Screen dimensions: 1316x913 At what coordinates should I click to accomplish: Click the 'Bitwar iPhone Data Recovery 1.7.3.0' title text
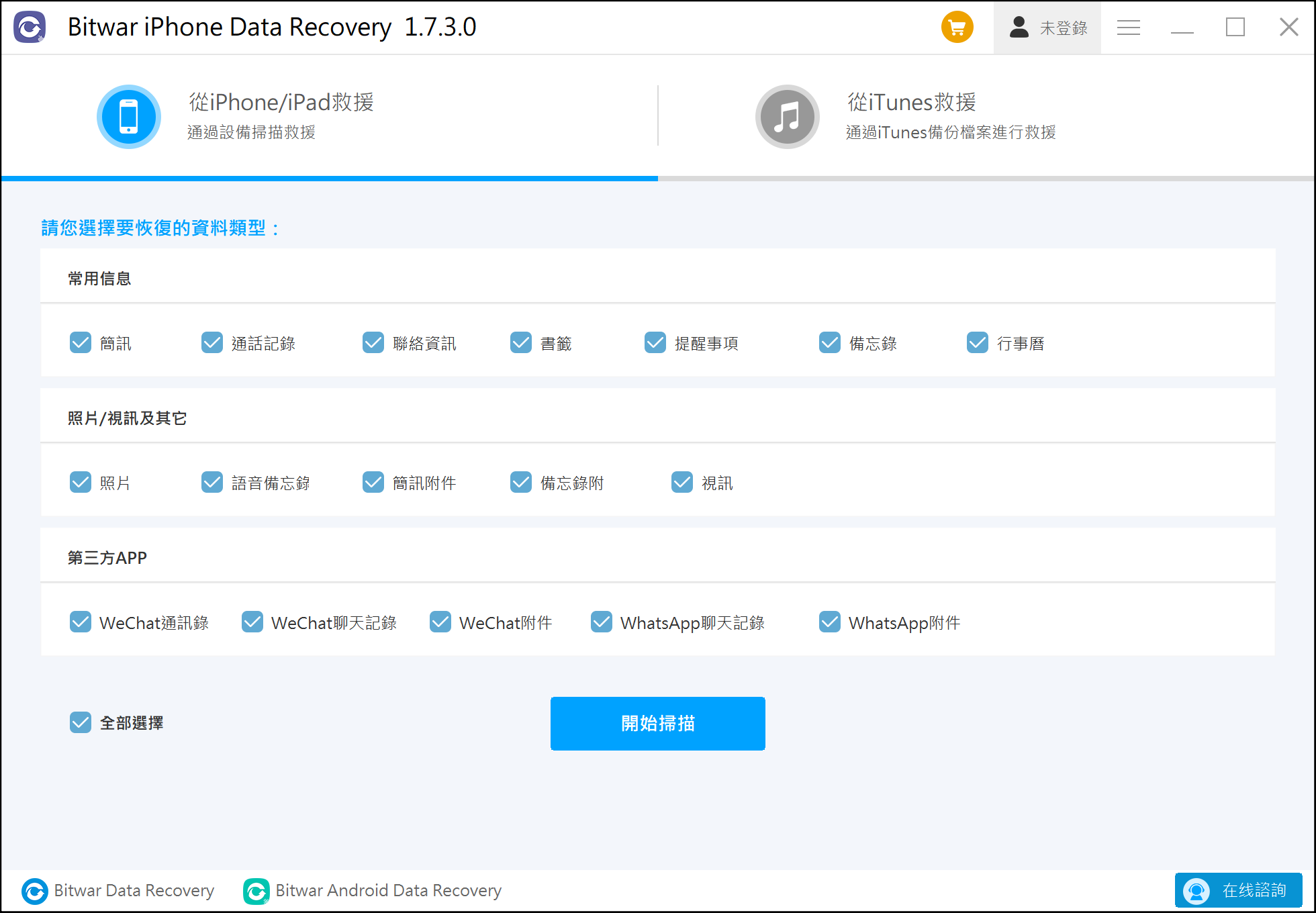(x=272, y=28)
